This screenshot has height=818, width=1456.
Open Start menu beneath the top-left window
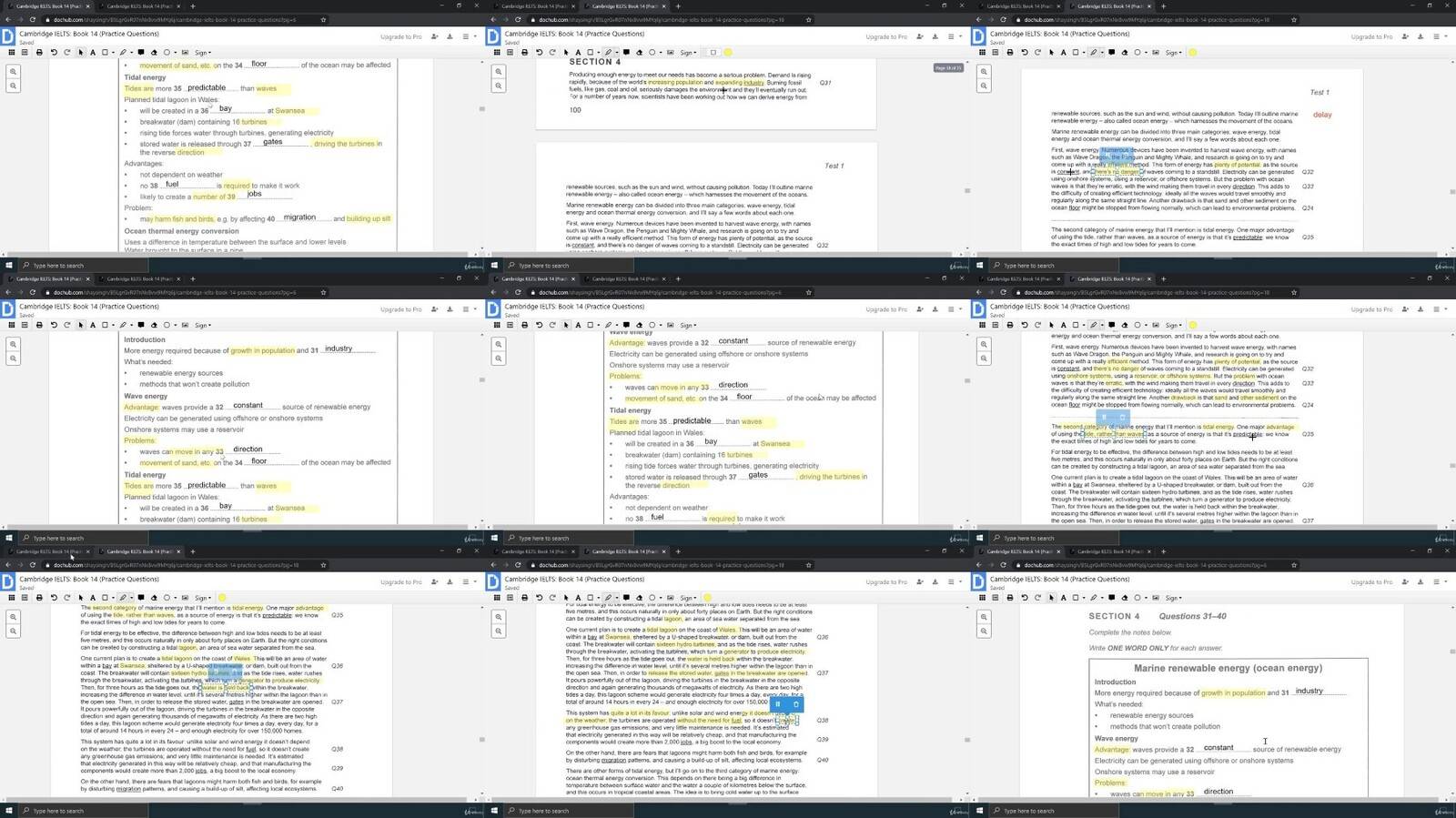click(x=8, y=266)
